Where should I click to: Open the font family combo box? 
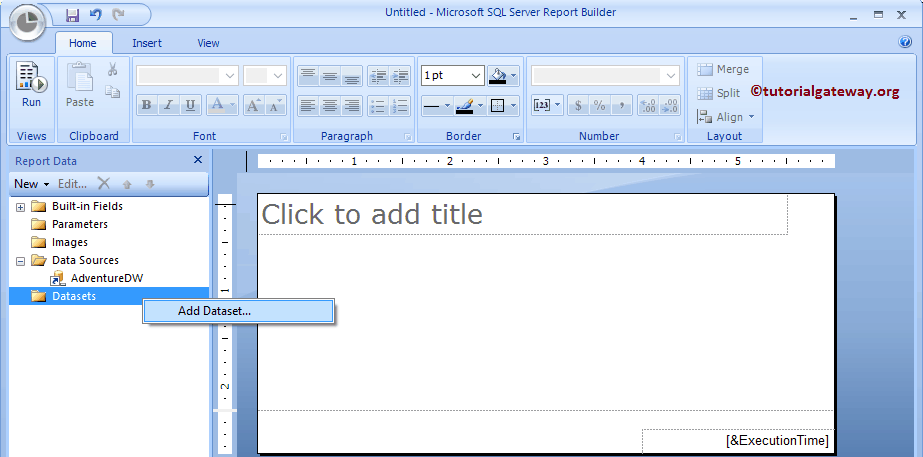(187, 75)
